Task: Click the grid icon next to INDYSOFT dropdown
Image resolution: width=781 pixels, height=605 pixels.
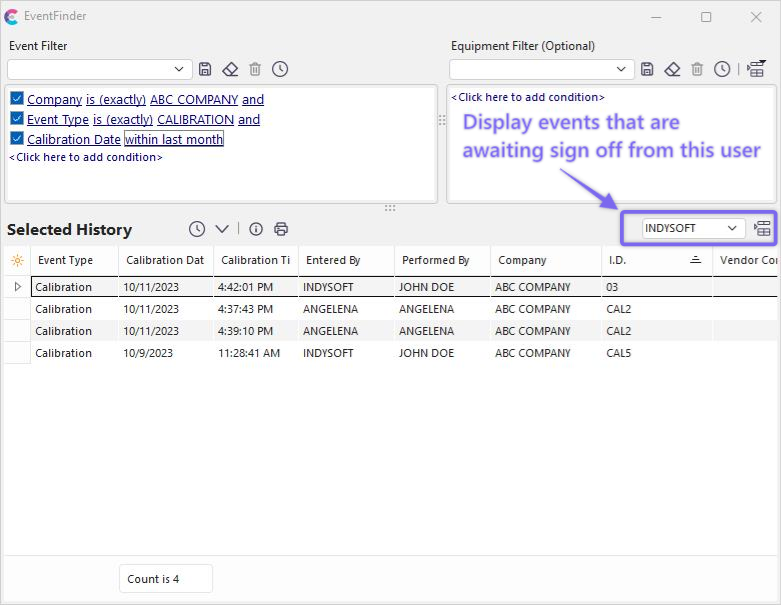Action: click(x=762, y=228)
